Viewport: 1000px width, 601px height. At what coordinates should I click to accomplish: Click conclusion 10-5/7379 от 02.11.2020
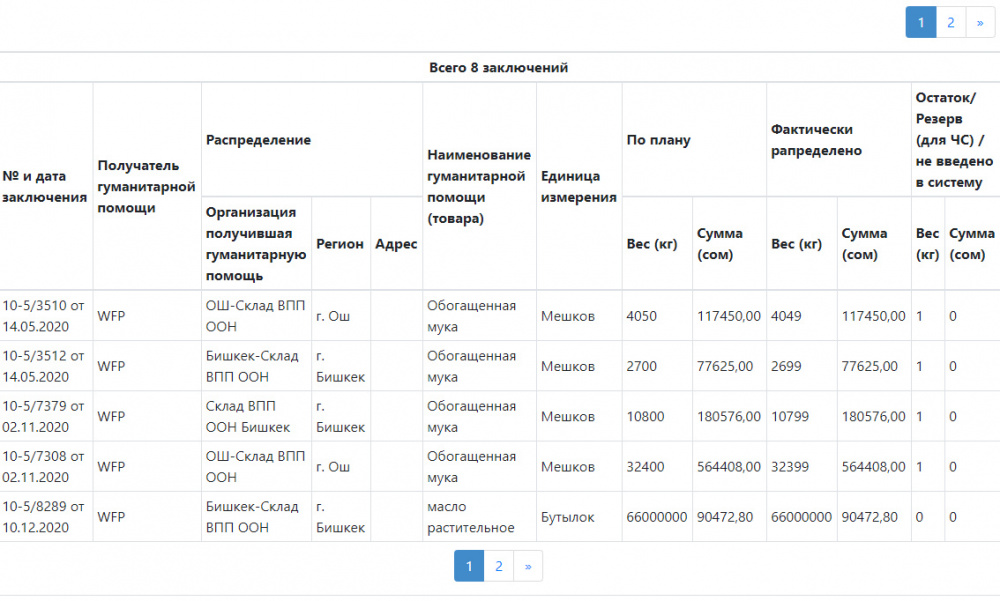(x=45, y=416)
